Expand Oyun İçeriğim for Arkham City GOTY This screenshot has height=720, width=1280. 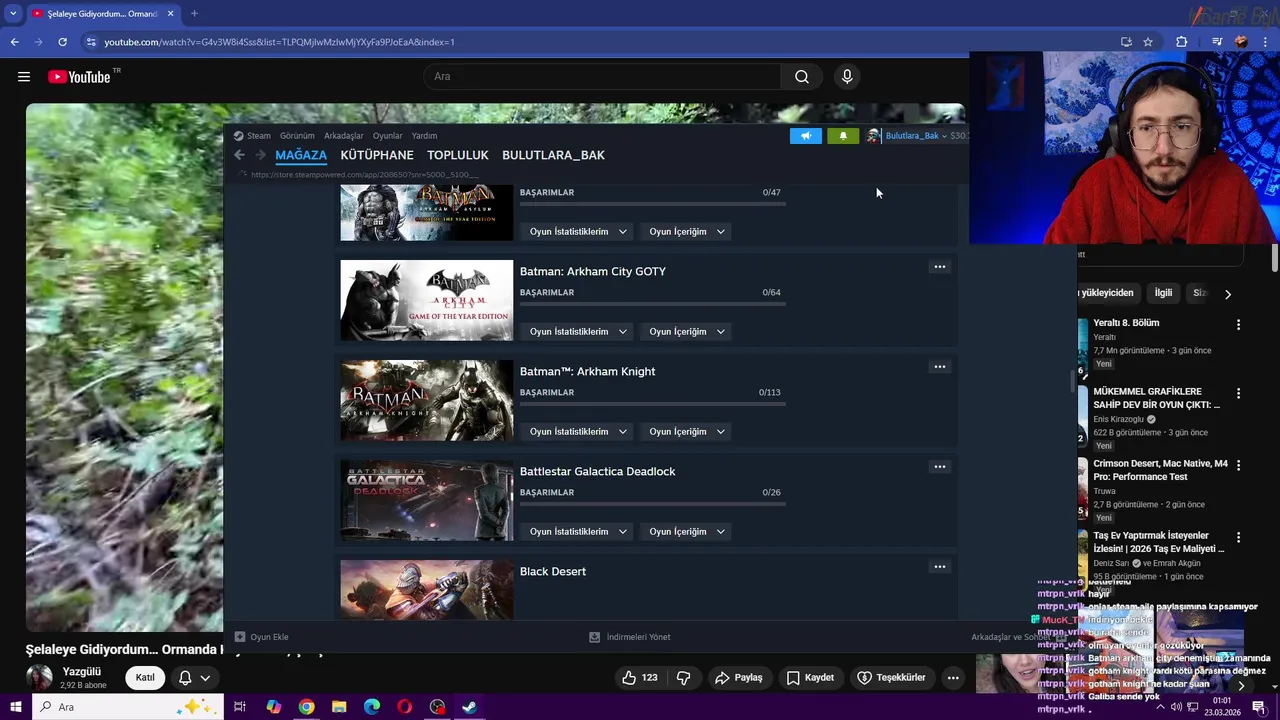tap(687, 332)
